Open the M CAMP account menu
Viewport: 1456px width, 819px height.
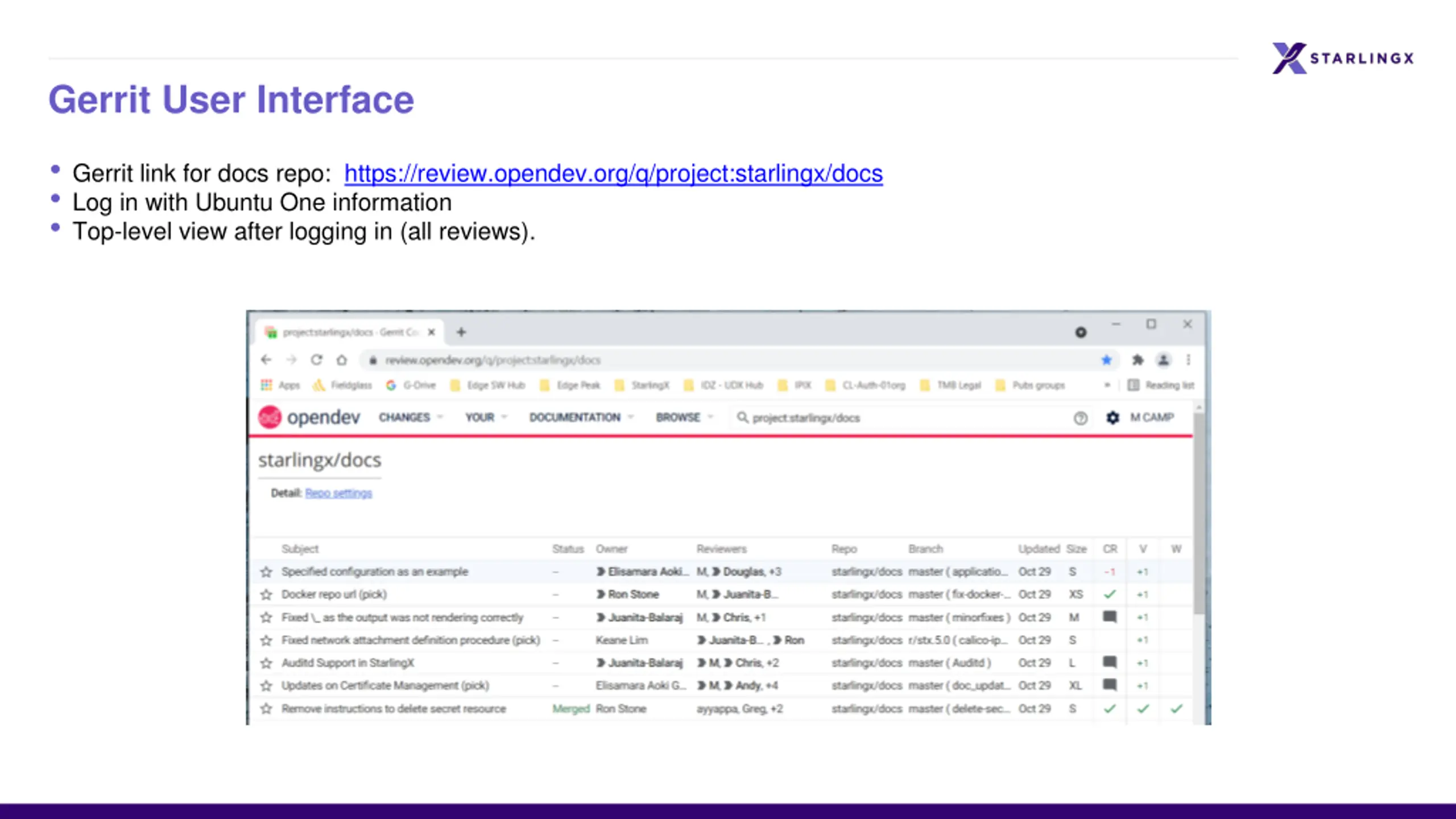tap(1152, 417)
